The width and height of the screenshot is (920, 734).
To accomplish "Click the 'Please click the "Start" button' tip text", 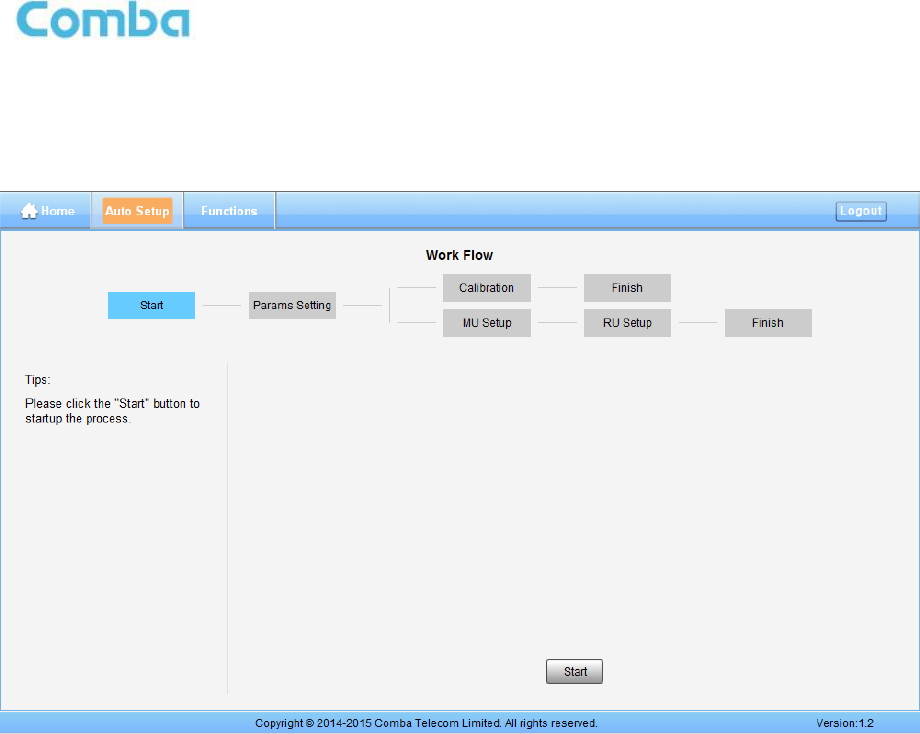I will coord(112,411).
